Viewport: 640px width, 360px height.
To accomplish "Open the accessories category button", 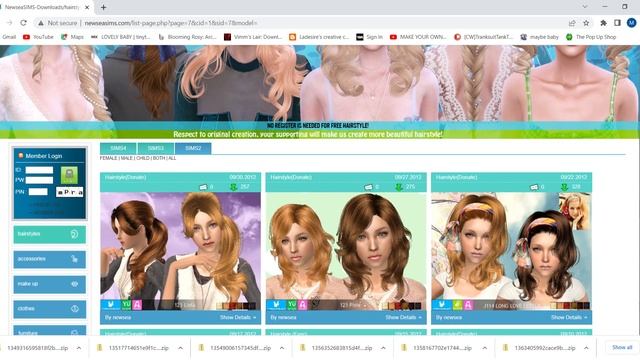I will click(x=50, y=259).
